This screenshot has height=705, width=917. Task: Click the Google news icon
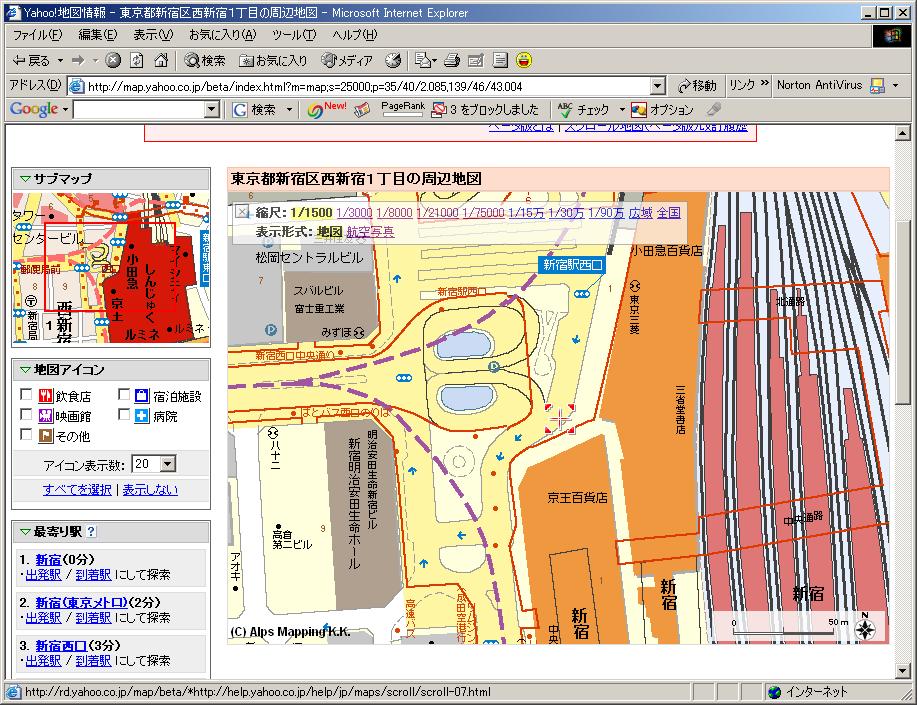(x=362, y=109)
